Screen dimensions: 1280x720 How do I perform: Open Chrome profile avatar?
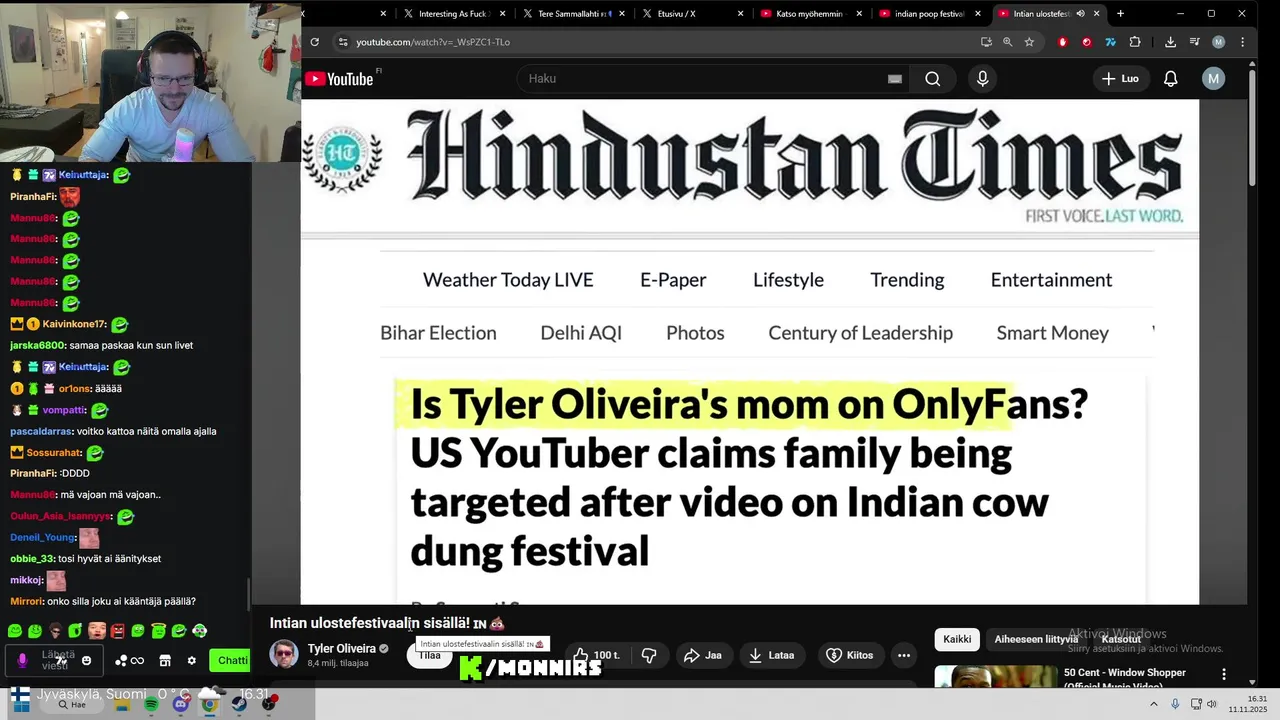point(1218,42)
